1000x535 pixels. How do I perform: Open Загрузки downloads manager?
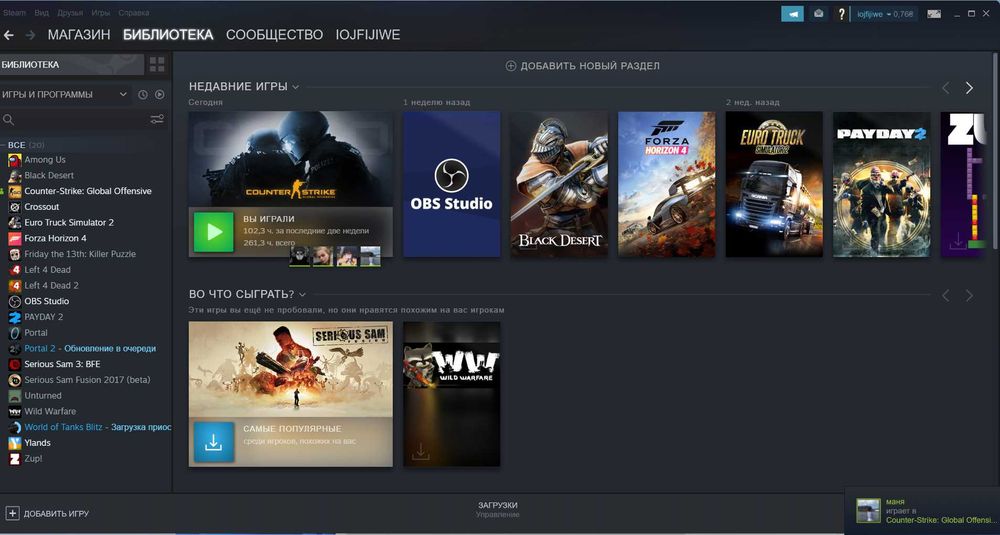pos(497,509)
